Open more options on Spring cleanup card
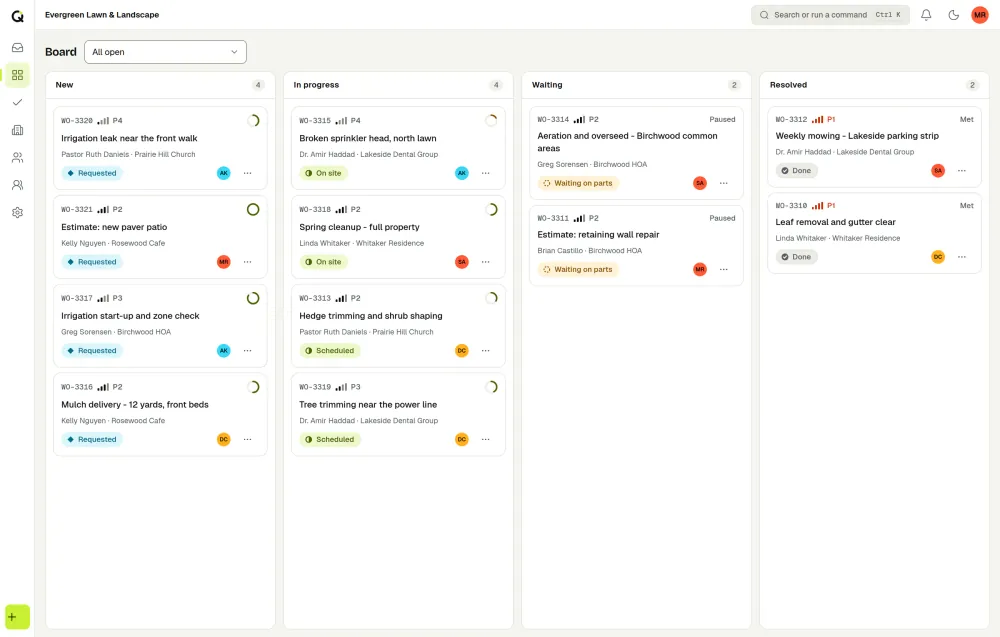Viewport: 1000px width, 637px height. click(x=485, y=261)
